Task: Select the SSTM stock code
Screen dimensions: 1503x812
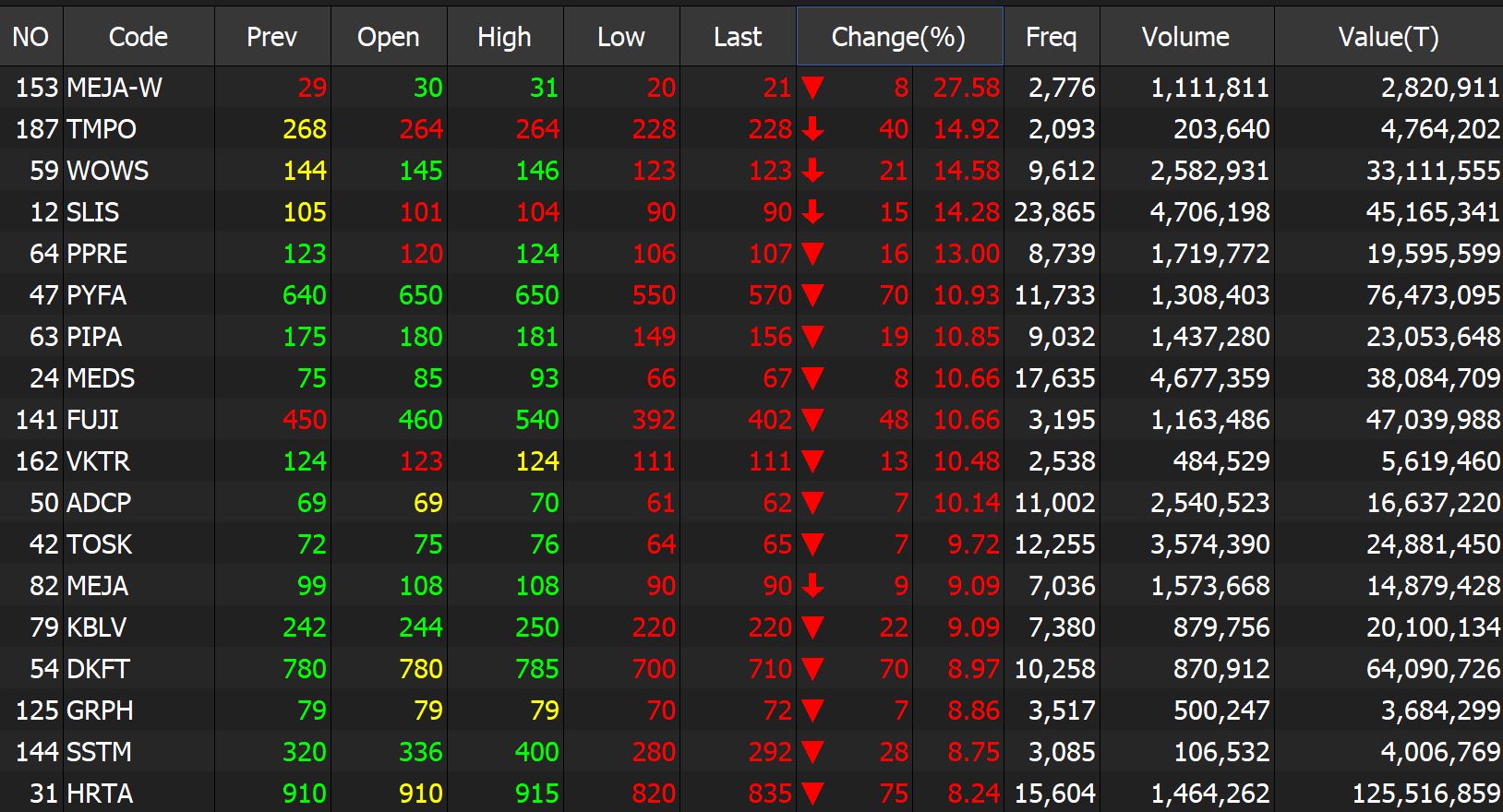Action: (x=99, y=752)
